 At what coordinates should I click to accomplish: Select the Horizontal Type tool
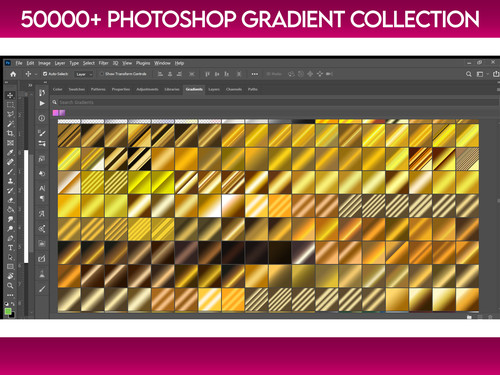tap(10, 248)
